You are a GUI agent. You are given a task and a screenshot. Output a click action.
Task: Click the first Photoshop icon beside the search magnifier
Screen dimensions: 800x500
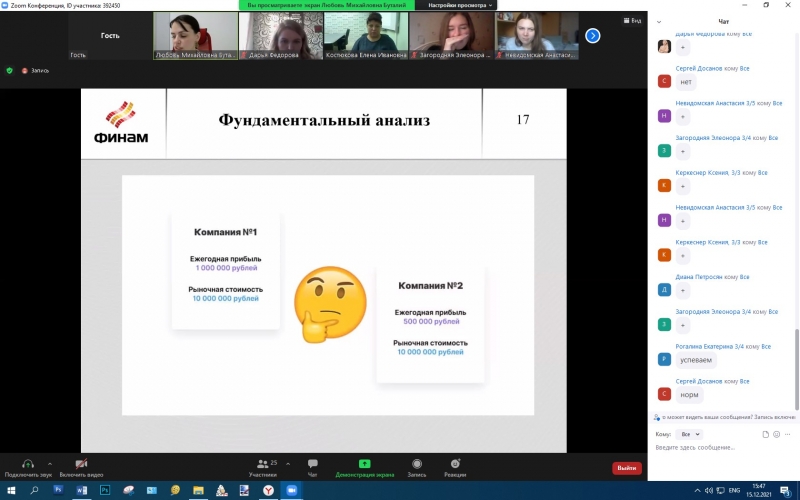pos(58,490)
